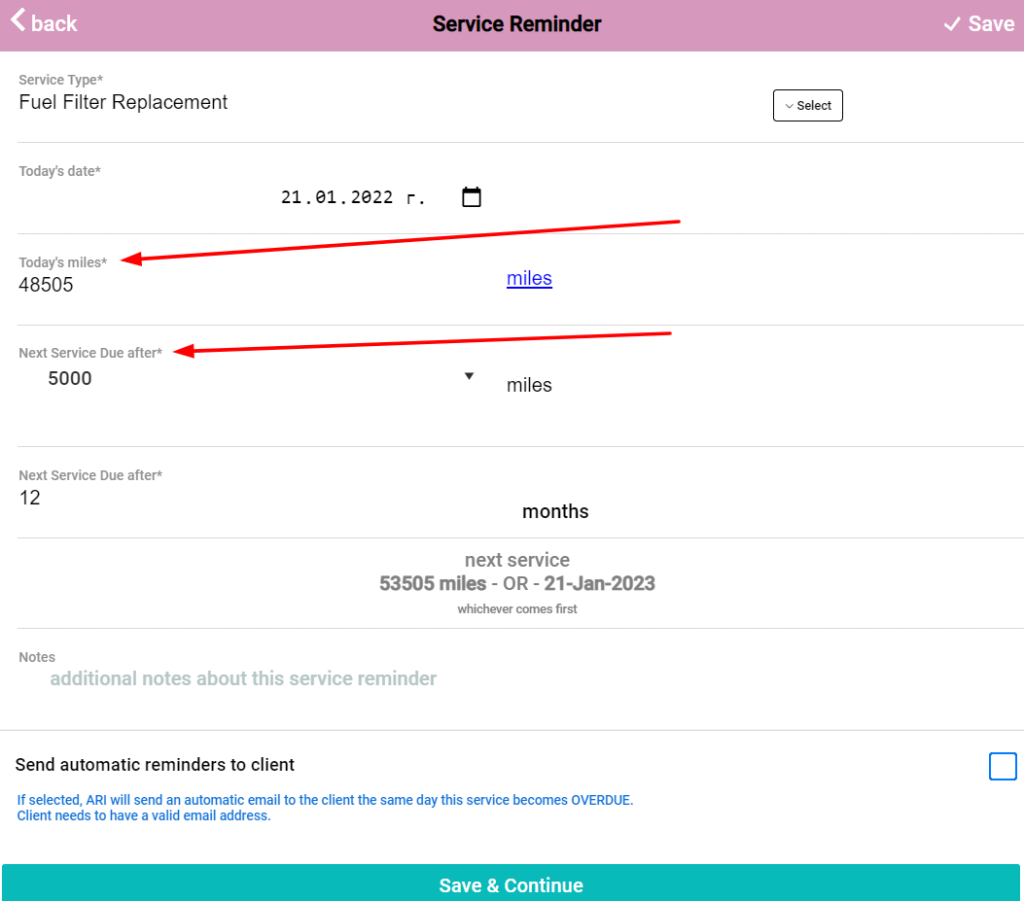Click Save & Continue at the bottom
The height and width of the screenshot is (901, 1024).
[511, 885]
